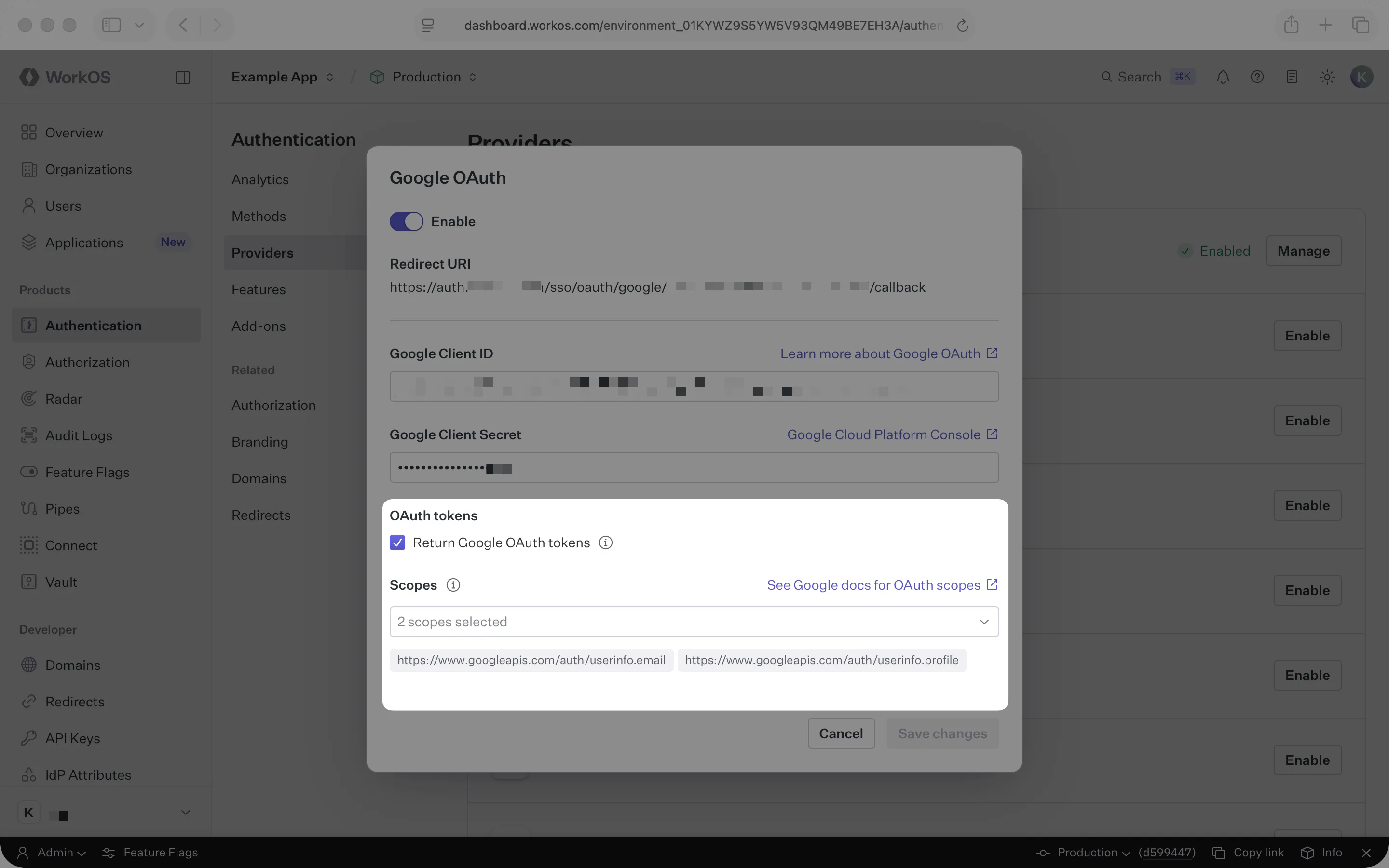Open the 2 scopes selected dropdown
Image resolution: width=1389 pixels, height=868 pixels.
(694, 622)
